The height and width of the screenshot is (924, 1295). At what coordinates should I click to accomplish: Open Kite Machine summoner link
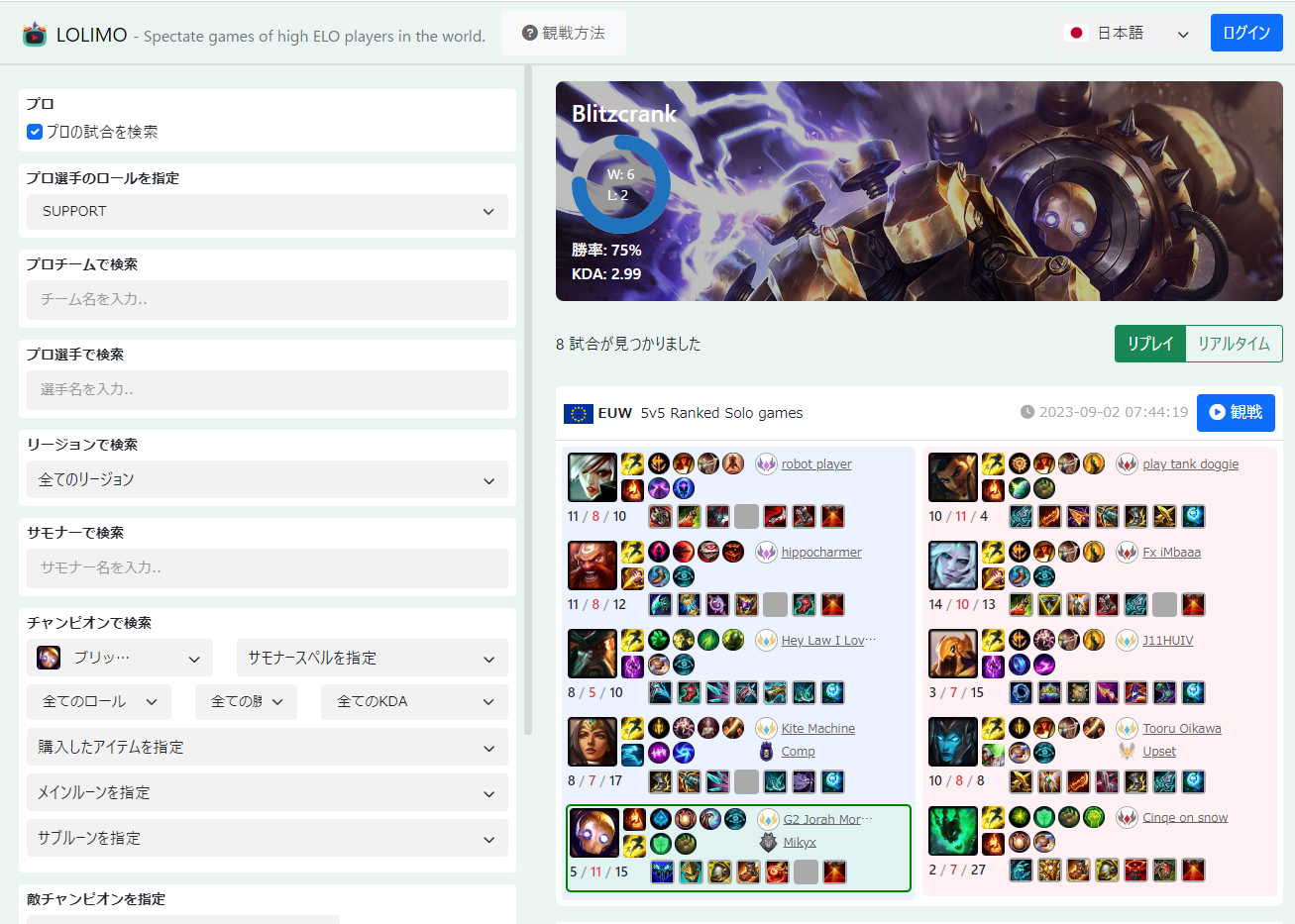coord(818,728)
